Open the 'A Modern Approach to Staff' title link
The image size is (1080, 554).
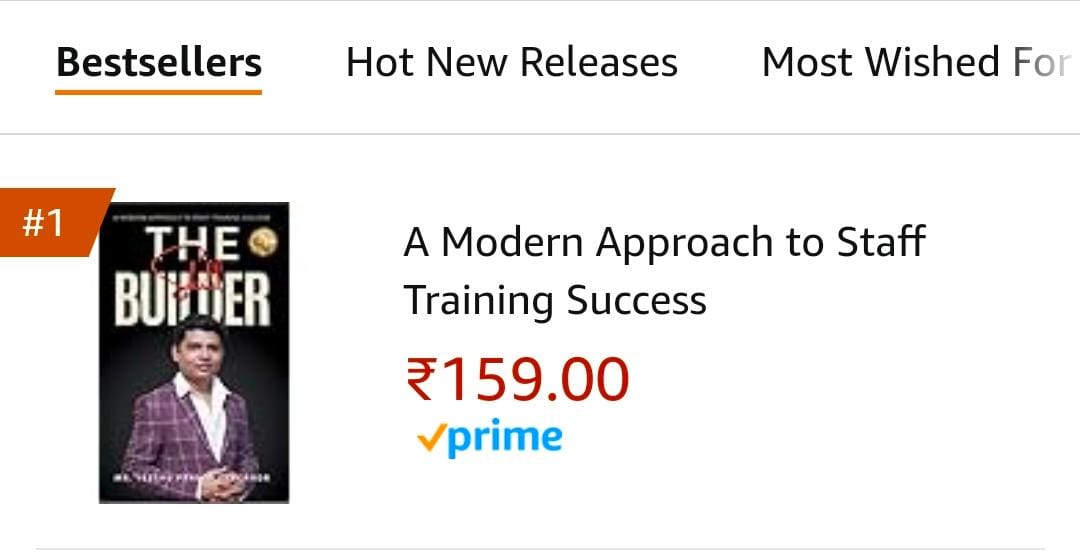click(665, 243)
